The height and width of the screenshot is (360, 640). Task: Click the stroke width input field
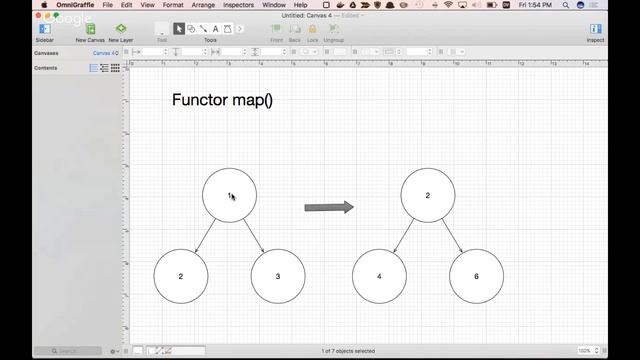tap(417, 52)
